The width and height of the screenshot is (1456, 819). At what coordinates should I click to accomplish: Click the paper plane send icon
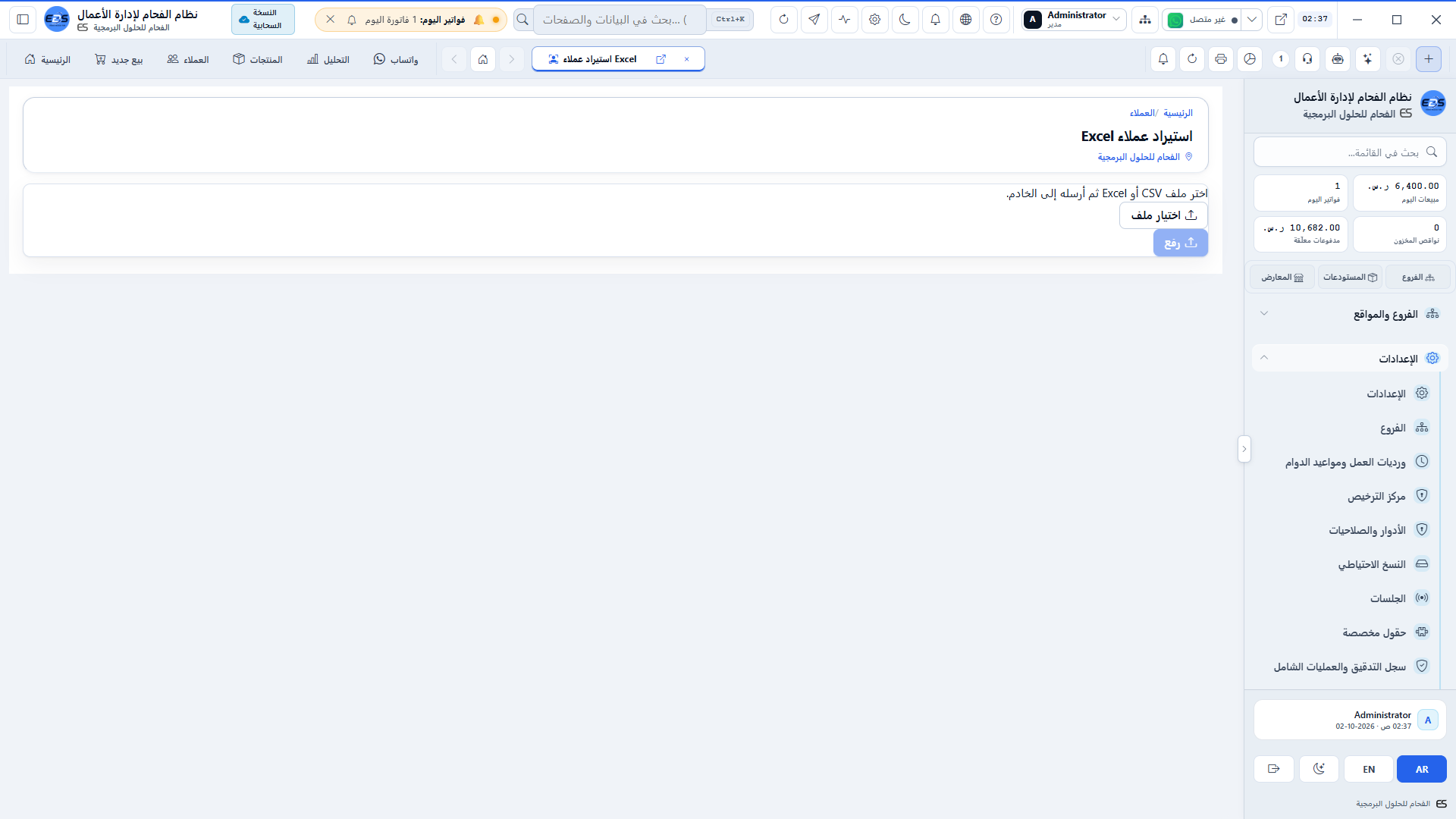pyautogui.click(x=814, y=20)
